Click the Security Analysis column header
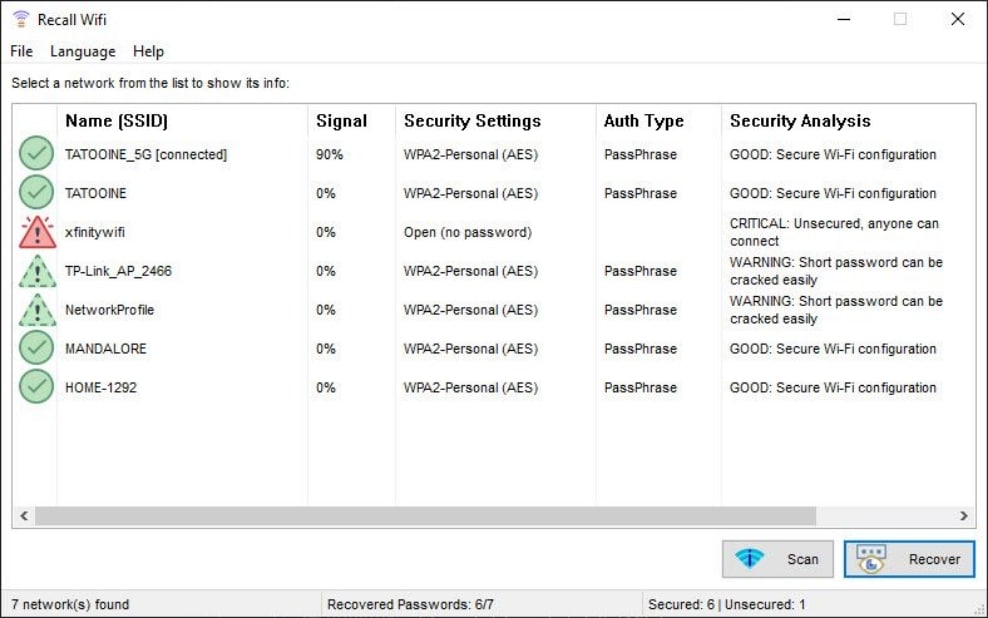This screenshot has height=618, width=988. [800, 121]
